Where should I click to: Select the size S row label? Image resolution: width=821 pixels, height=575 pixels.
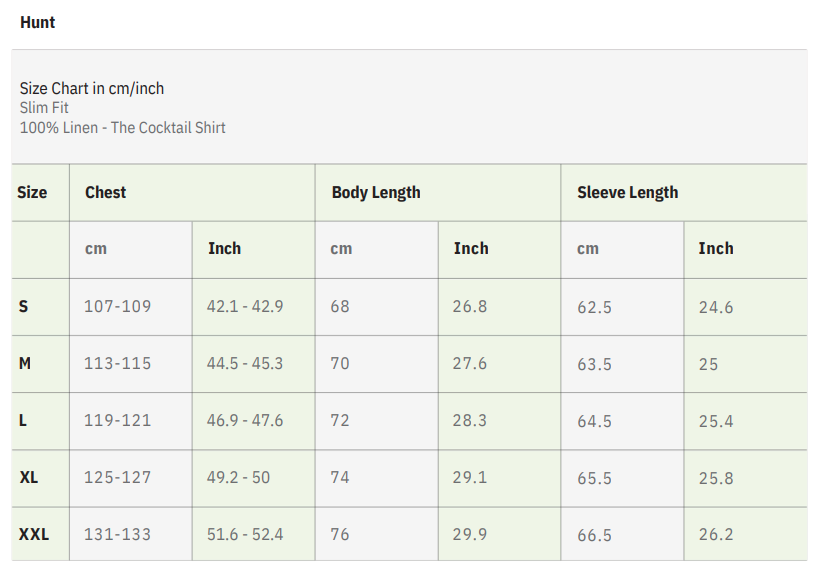[x=24, y=306]
